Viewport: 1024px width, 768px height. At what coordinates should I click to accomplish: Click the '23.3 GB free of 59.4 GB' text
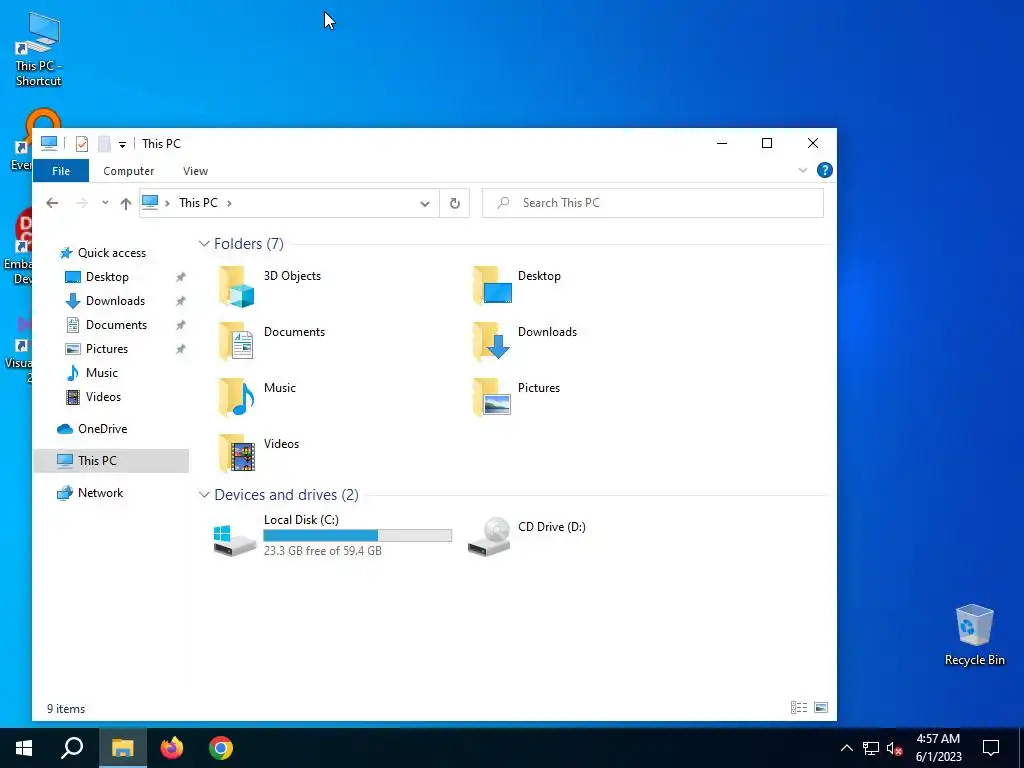pyautogui.click(x=323, y=551)
